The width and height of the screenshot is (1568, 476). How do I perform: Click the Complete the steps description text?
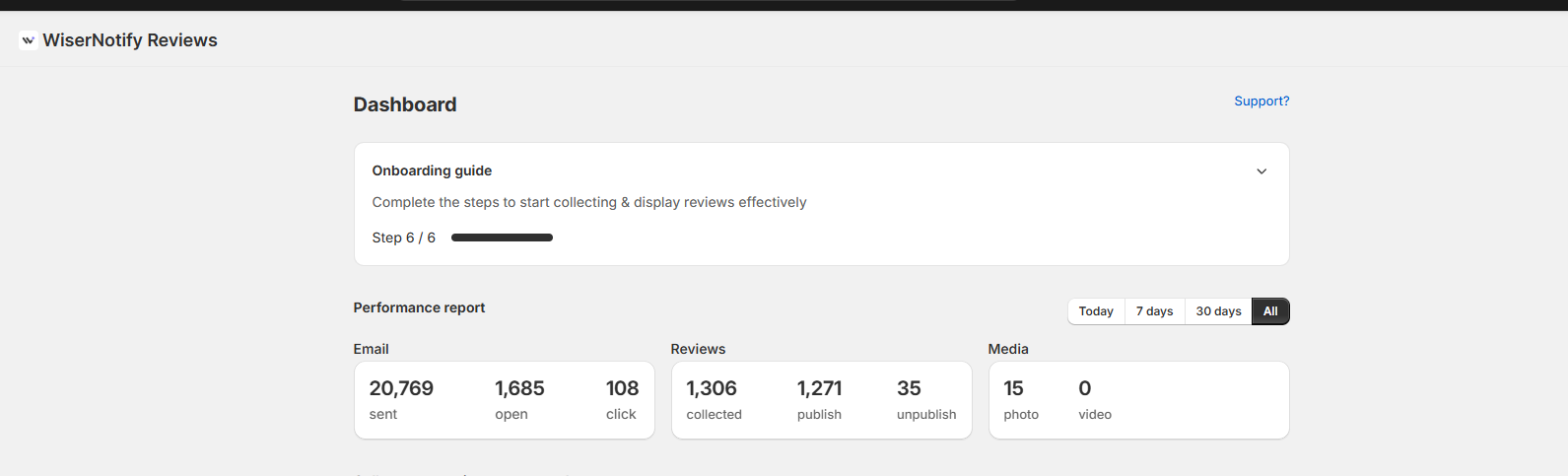tap(589, 202)
